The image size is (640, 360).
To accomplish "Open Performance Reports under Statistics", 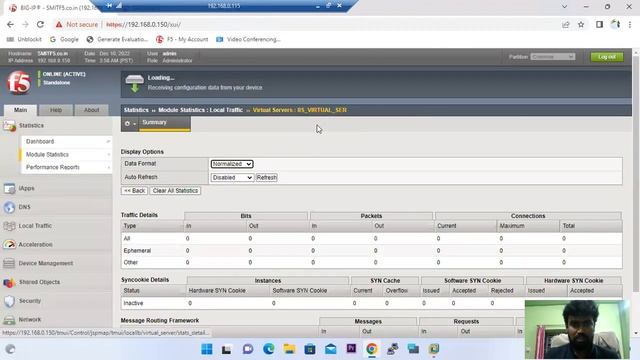I will [x=53, y=167].
